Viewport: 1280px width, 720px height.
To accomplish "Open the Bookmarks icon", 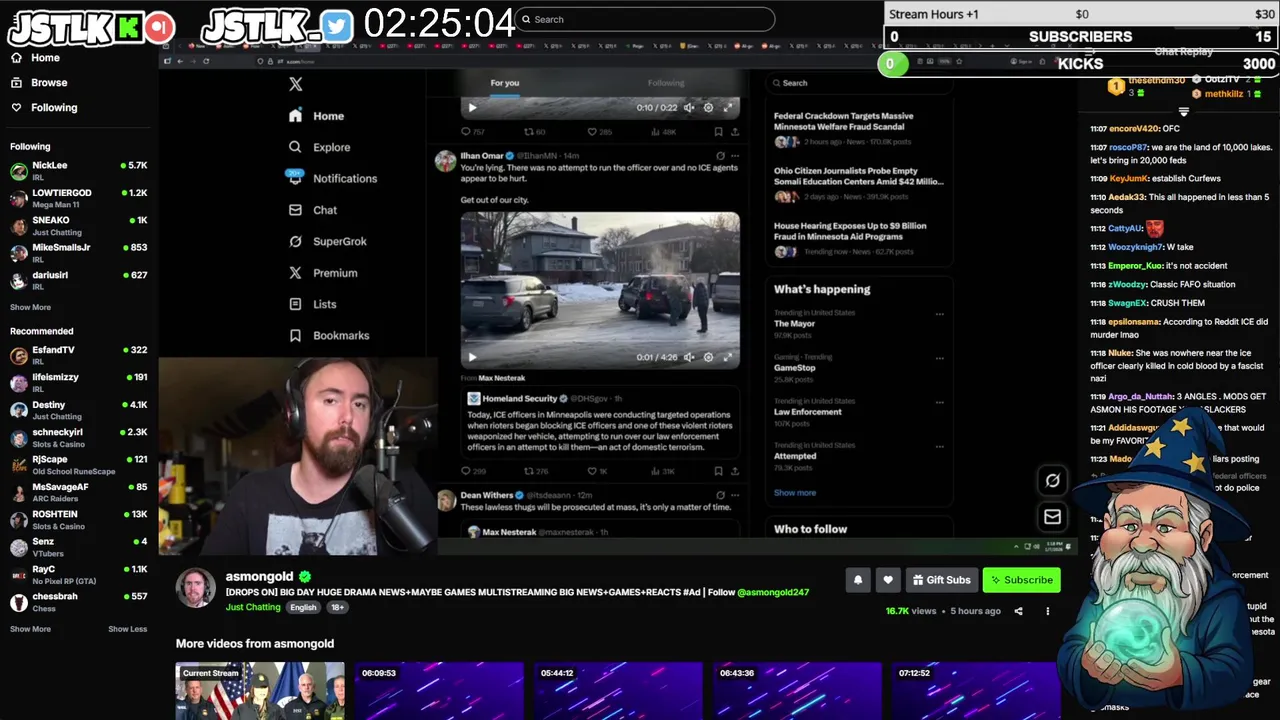I will pos(295,336).
